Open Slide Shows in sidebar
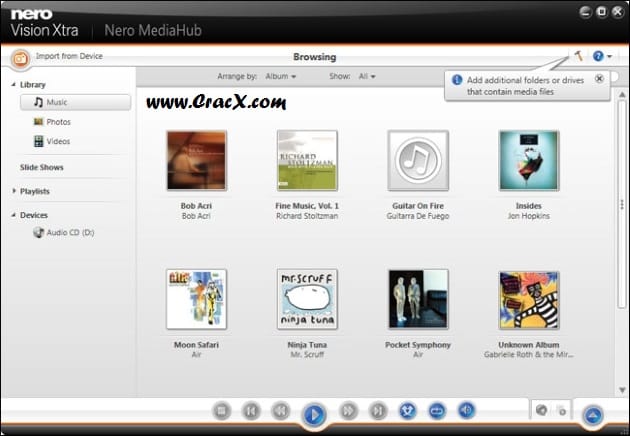This screenshot has width=630, height=436. (x=42, y=168)
